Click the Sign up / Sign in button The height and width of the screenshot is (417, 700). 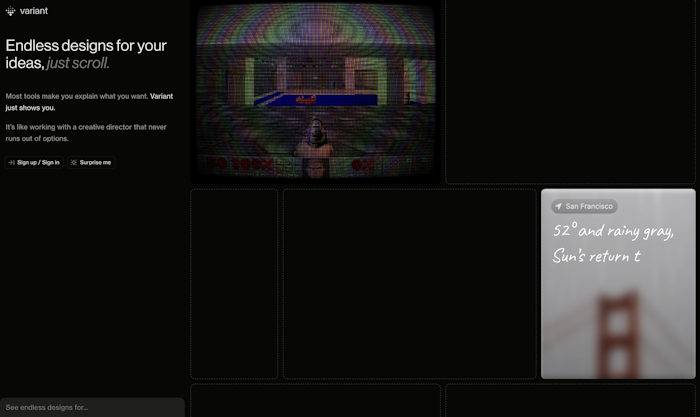click(34, 163)
